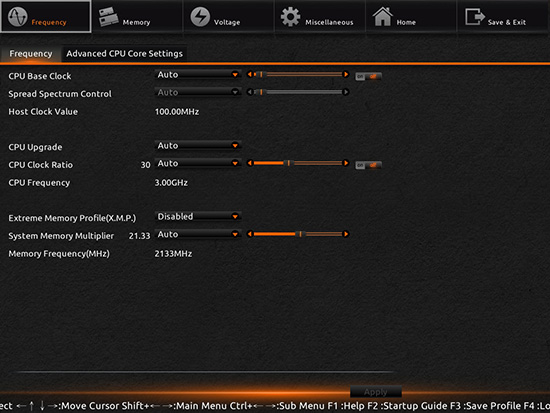Click the Spread Spectrum Control label
Screen dimensions: 550x413
[x=60, y=94]
